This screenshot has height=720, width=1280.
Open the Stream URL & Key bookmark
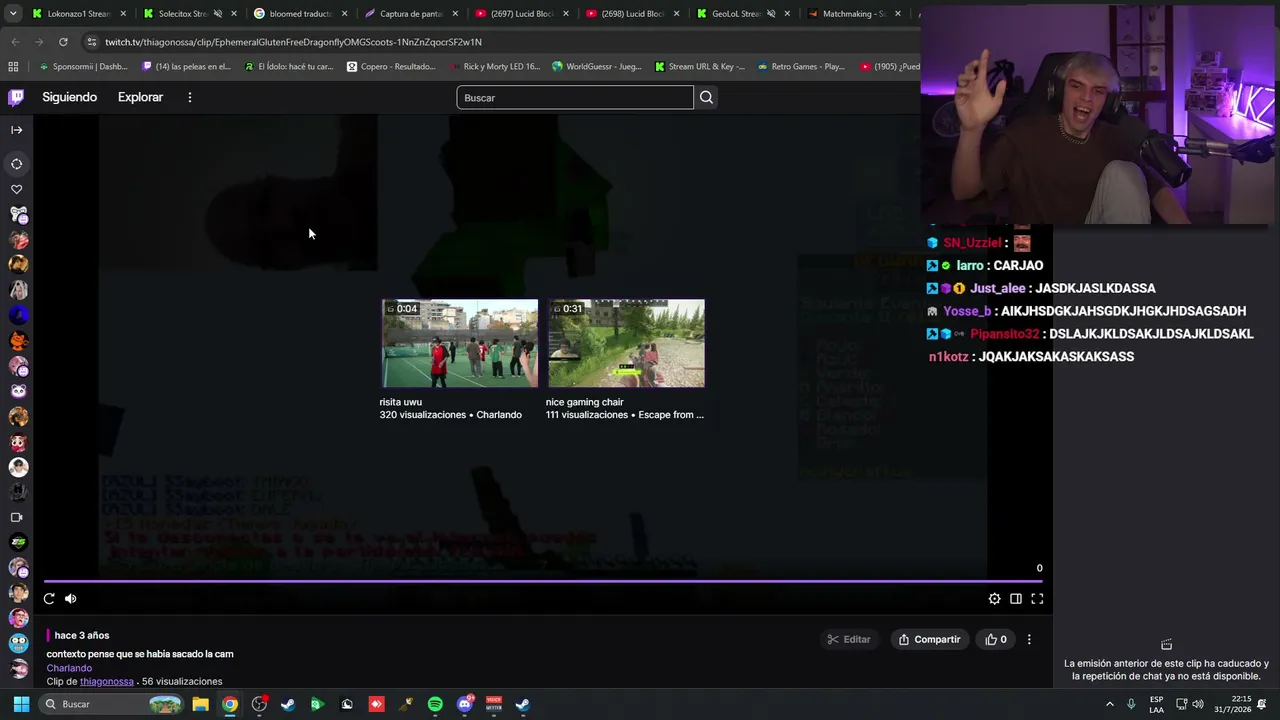pyautogui.click(x=700, y=67)
